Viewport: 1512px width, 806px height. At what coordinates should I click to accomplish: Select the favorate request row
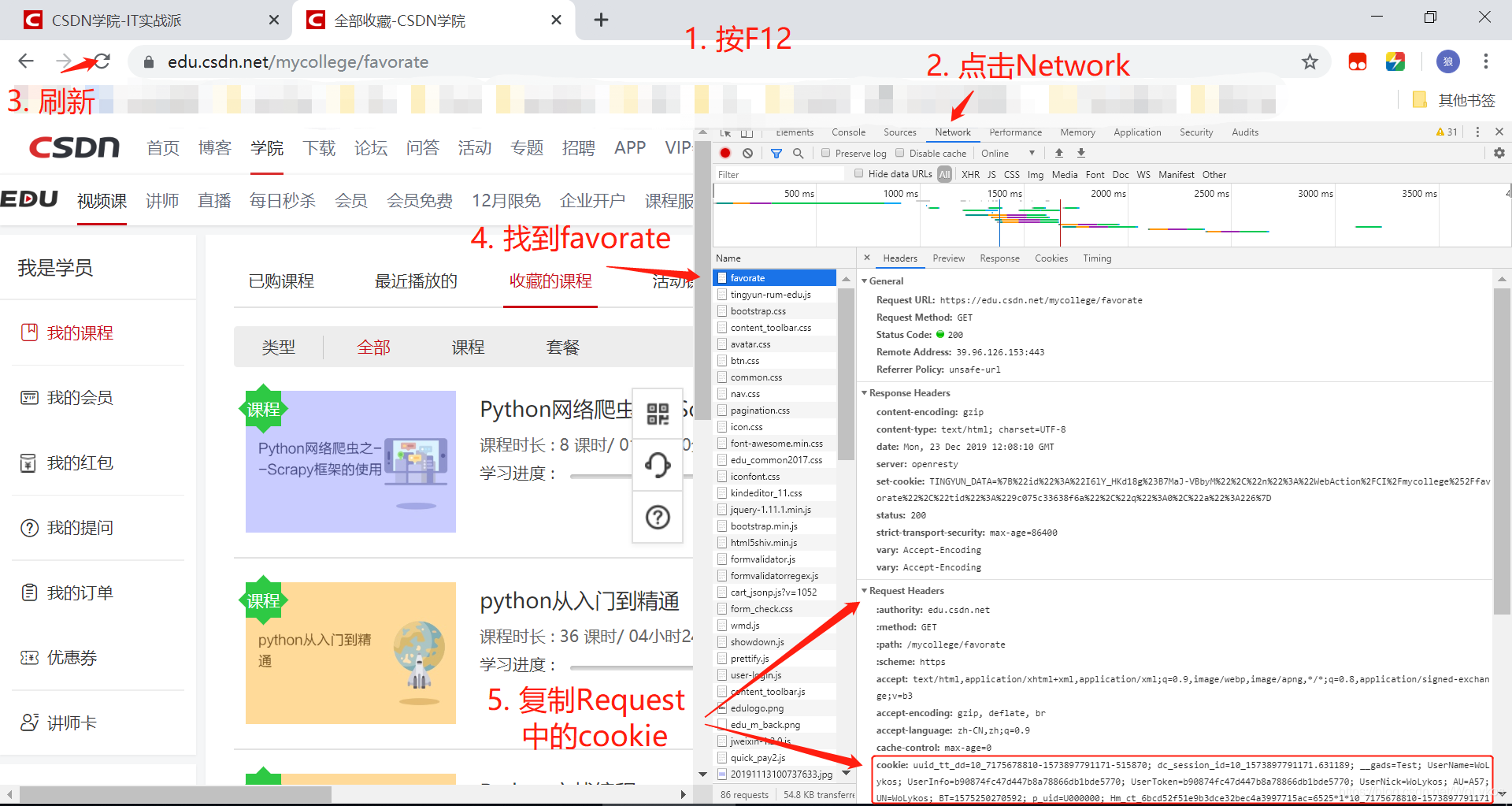(x=774, y=277)
